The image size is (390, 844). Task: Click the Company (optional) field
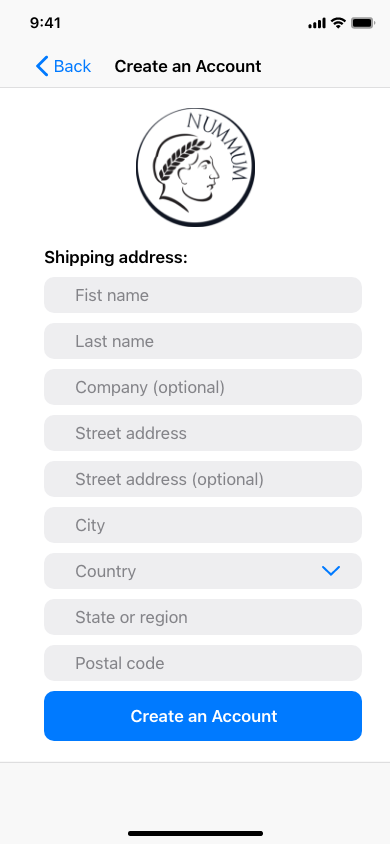pyautogui.click(x=203, y=387)
